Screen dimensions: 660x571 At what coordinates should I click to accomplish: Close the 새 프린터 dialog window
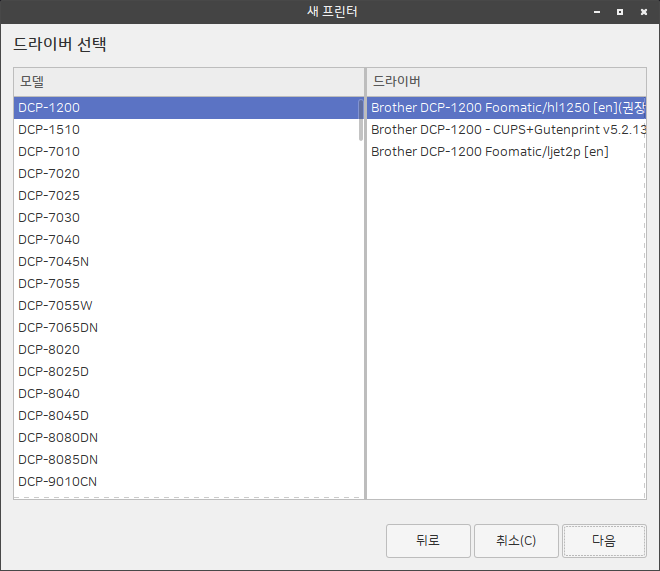(643, 12)
